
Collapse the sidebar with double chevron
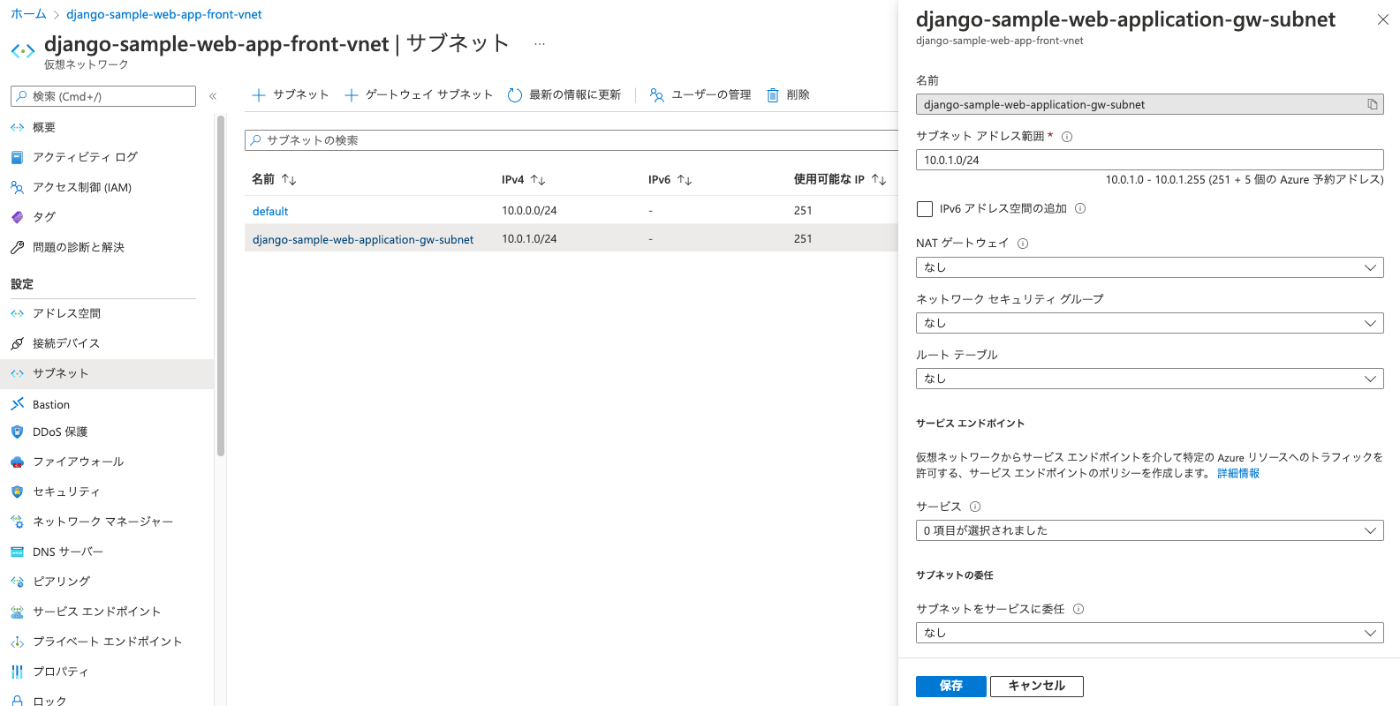(212, 96)
